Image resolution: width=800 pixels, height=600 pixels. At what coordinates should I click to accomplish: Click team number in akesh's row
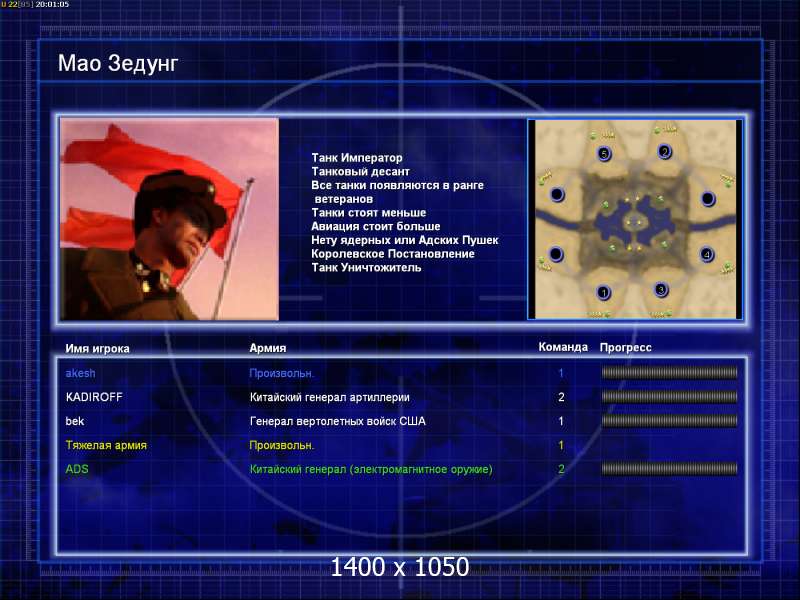561,373
